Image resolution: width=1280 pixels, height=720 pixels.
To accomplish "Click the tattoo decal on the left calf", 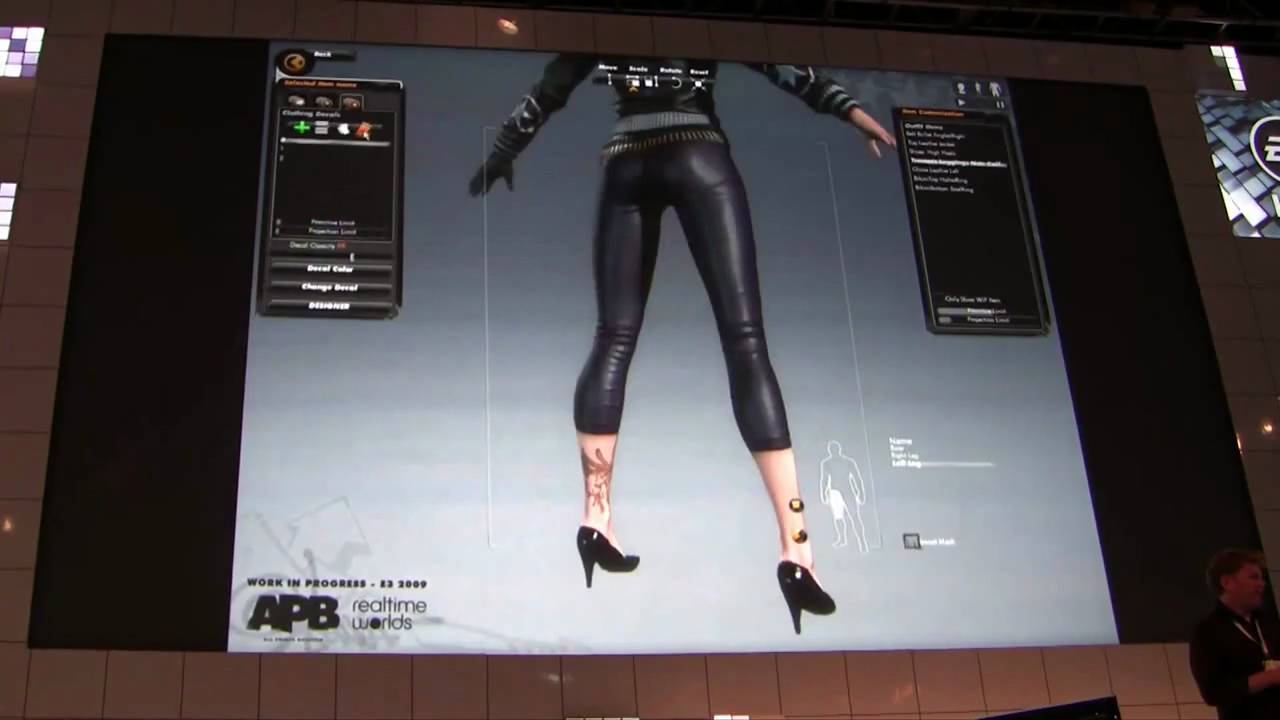I will point(597,480).
